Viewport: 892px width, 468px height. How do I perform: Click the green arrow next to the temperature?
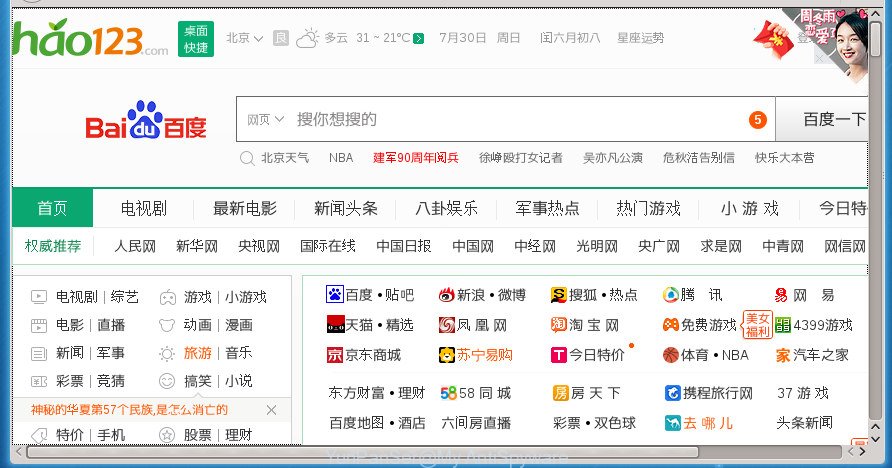(x=419, y=39)
